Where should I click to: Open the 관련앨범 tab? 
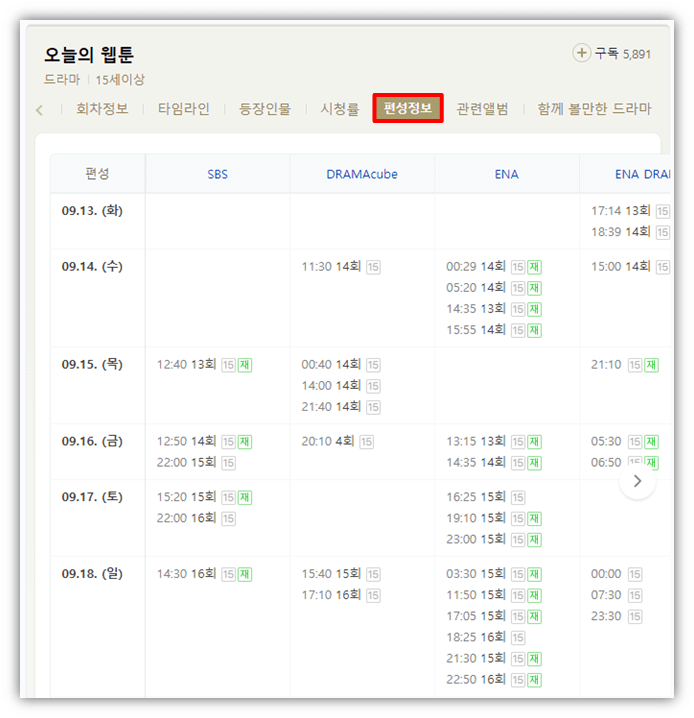[482, 109]
